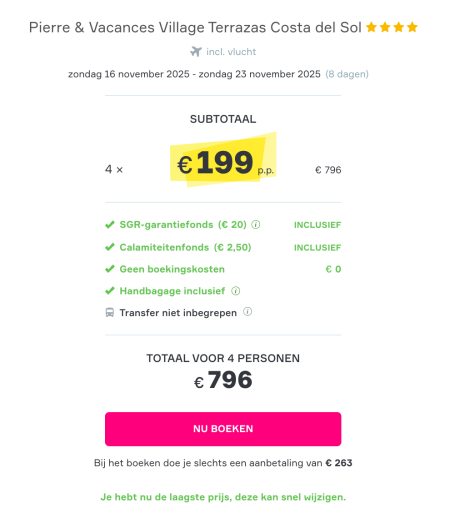Open the Handbagage inclusief info icon
Screen dimensions: 450x524
click(236, 291)
